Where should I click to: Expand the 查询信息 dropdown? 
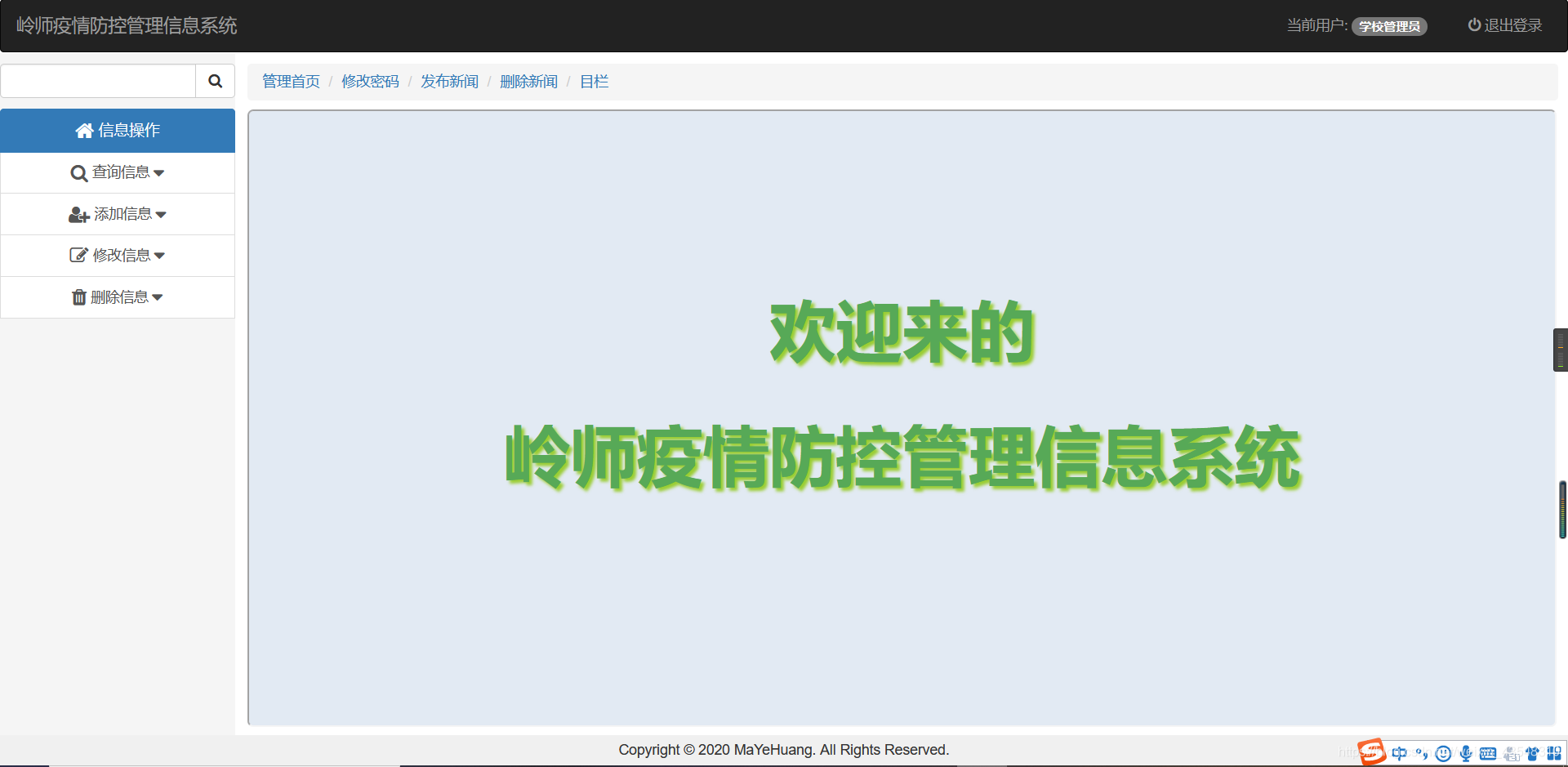[160, 172]
